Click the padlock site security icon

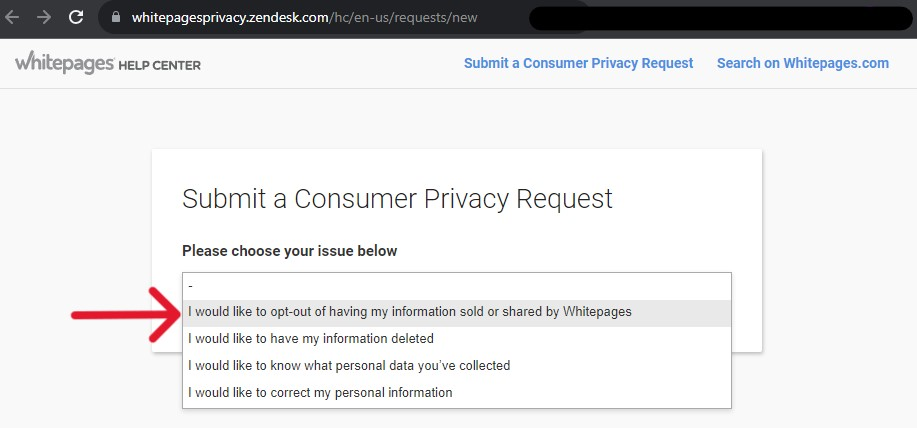pos(116,18)
